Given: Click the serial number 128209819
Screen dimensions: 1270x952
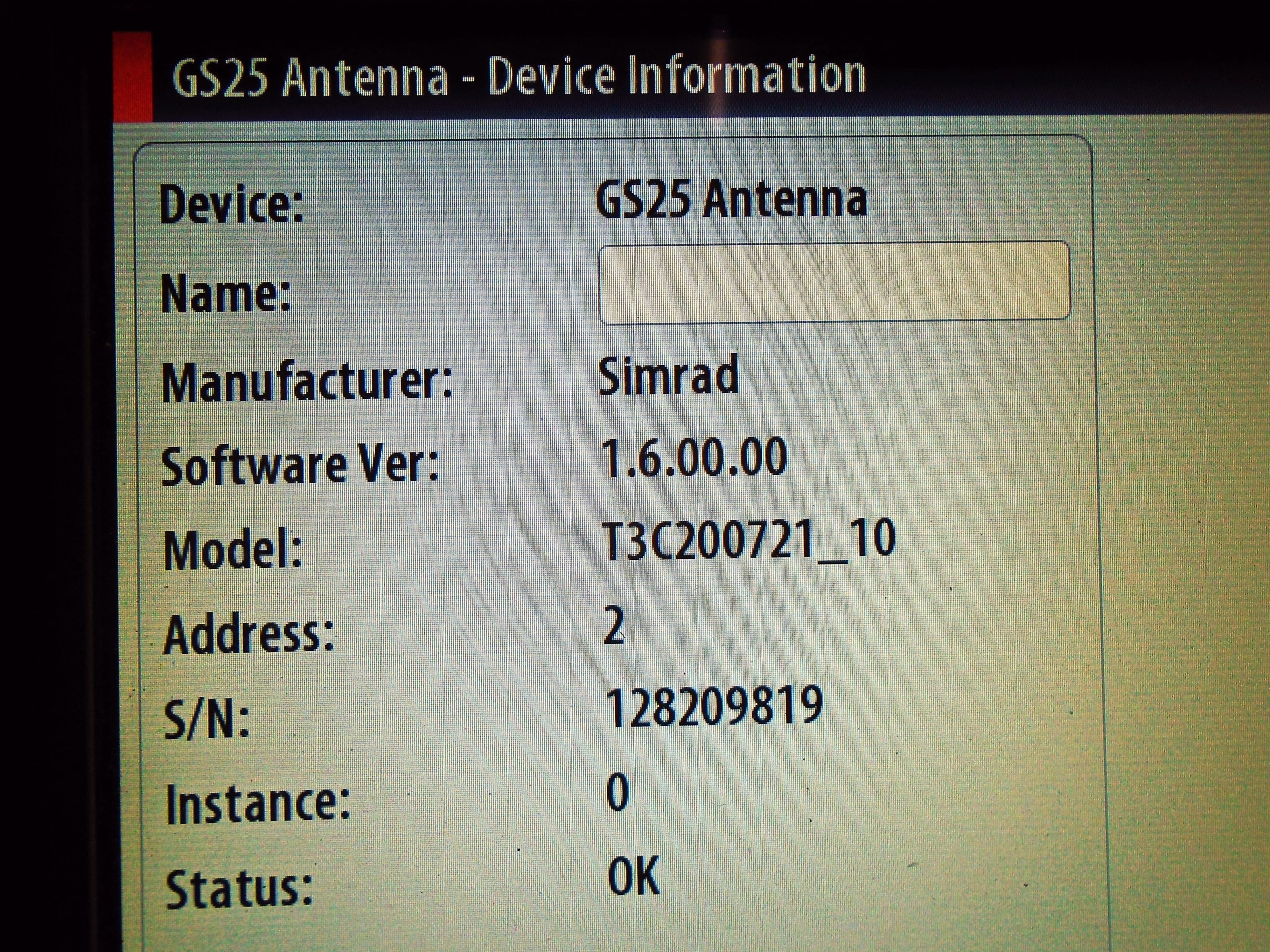Looking at the screenshot, I should (x=715, y=708).
